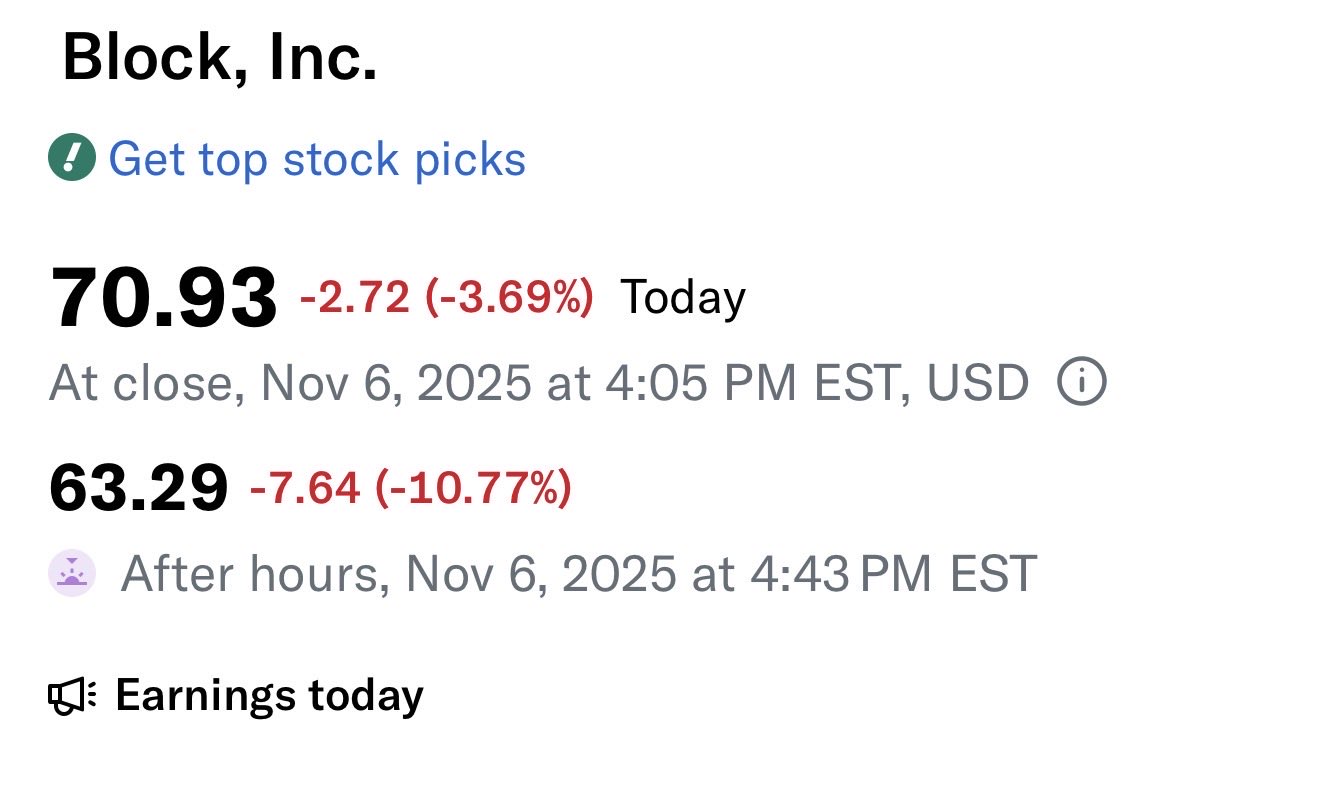Click the -7.64 after-hours price change
Viewport: 1320px width, 788px height.
tap(304, 489)
